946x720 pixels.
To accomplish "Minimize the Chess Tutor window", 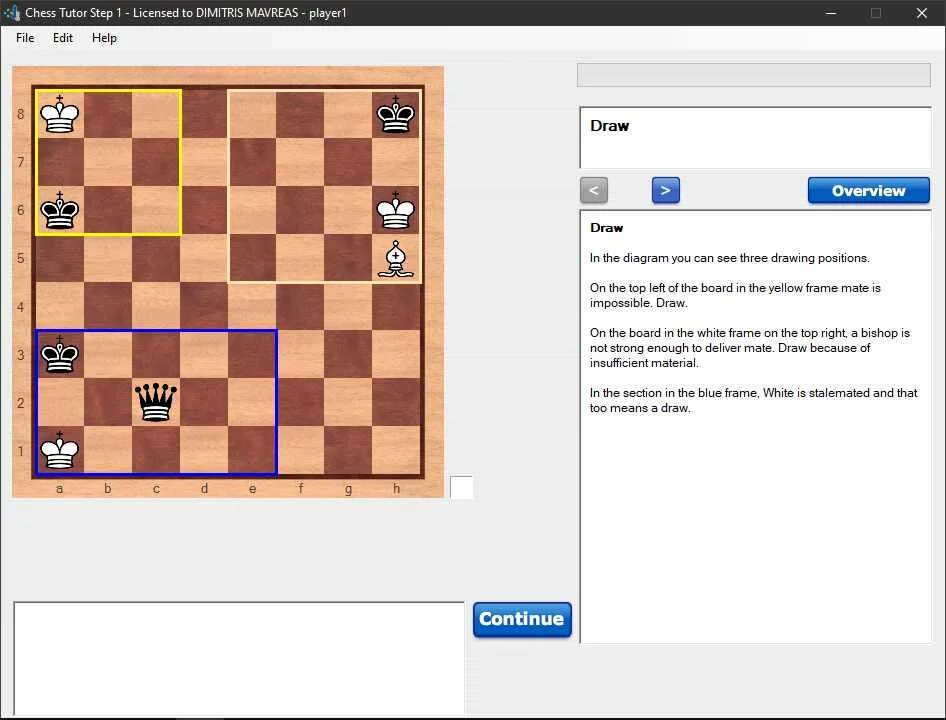I will (x=831, y=13).
